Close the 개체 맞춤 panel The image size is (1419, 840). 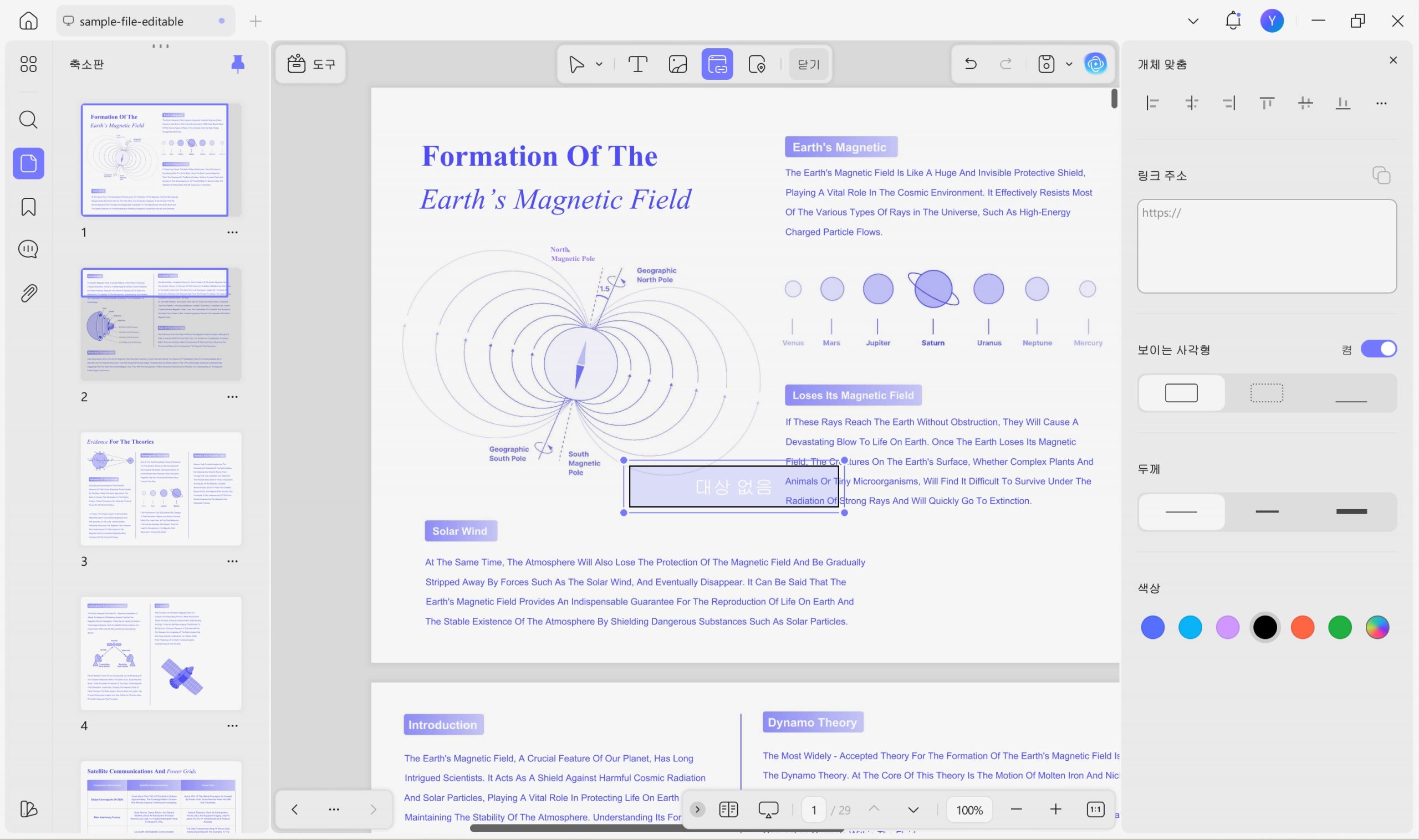tap(1393, 60)
